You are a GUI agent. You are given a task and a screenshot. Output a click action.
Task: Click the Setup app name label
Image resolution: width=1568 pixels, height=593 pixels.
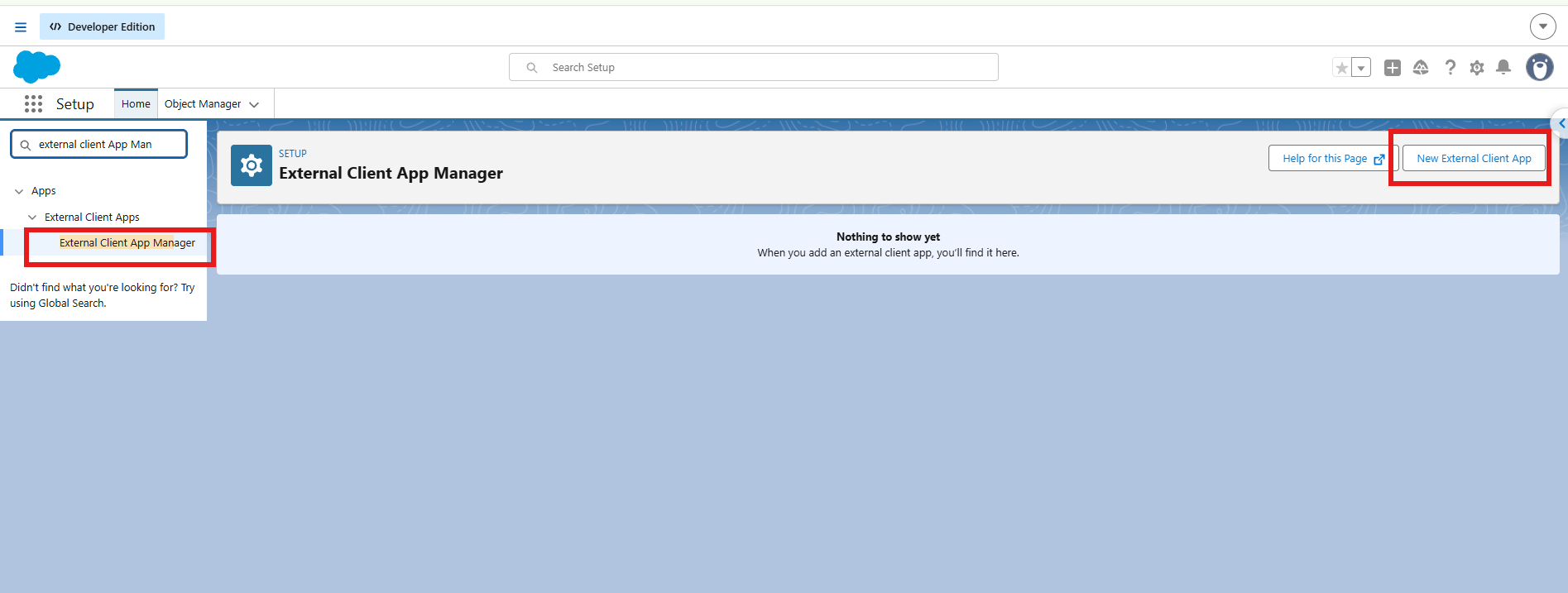click(x=75, y=104)
